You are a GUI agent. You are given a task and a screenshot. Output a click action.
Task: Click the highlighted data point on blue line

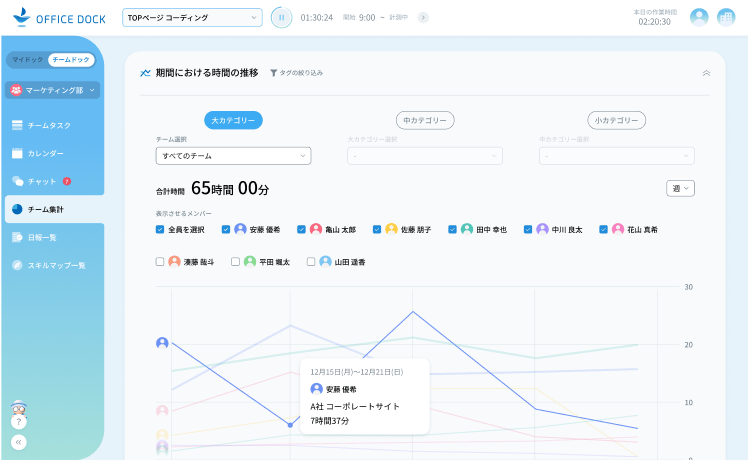(x=290, y=425)
